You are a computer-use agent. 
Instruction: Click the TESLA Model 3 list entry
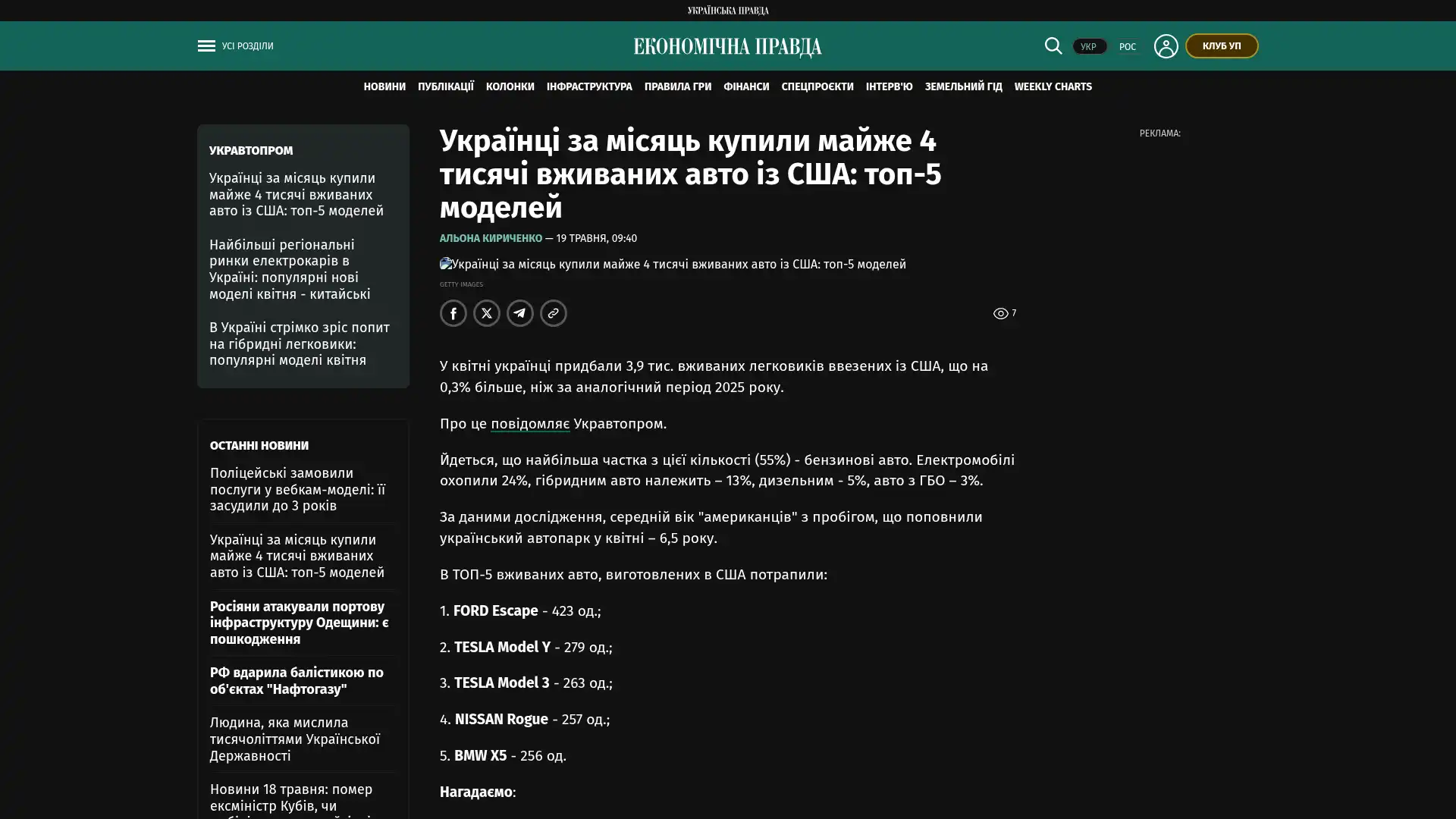tap(526, 683)
